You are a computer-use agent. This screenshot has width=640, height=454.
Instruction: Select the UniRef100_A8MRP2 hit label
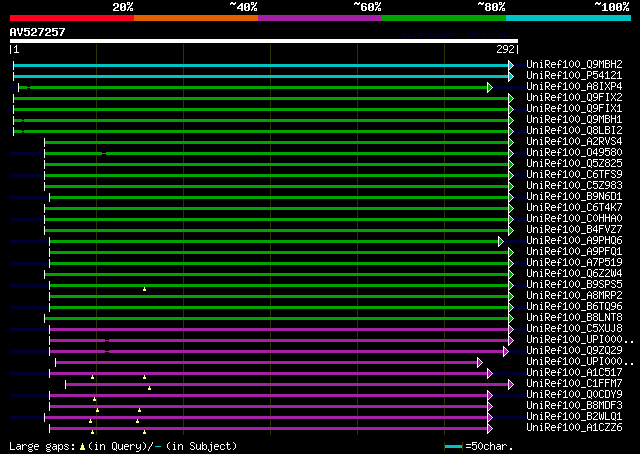click(x=574, y=296)
